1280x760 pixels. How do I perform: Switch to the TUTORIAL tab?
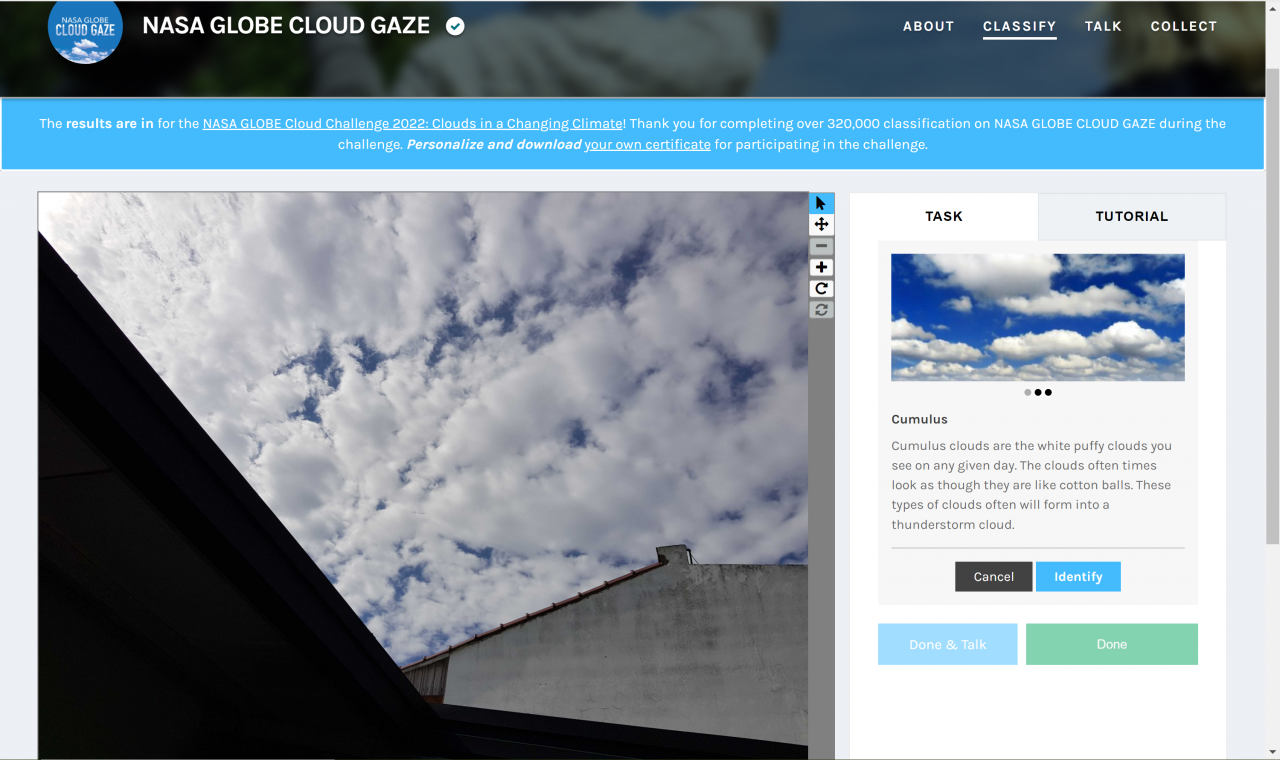(1132, 216)
